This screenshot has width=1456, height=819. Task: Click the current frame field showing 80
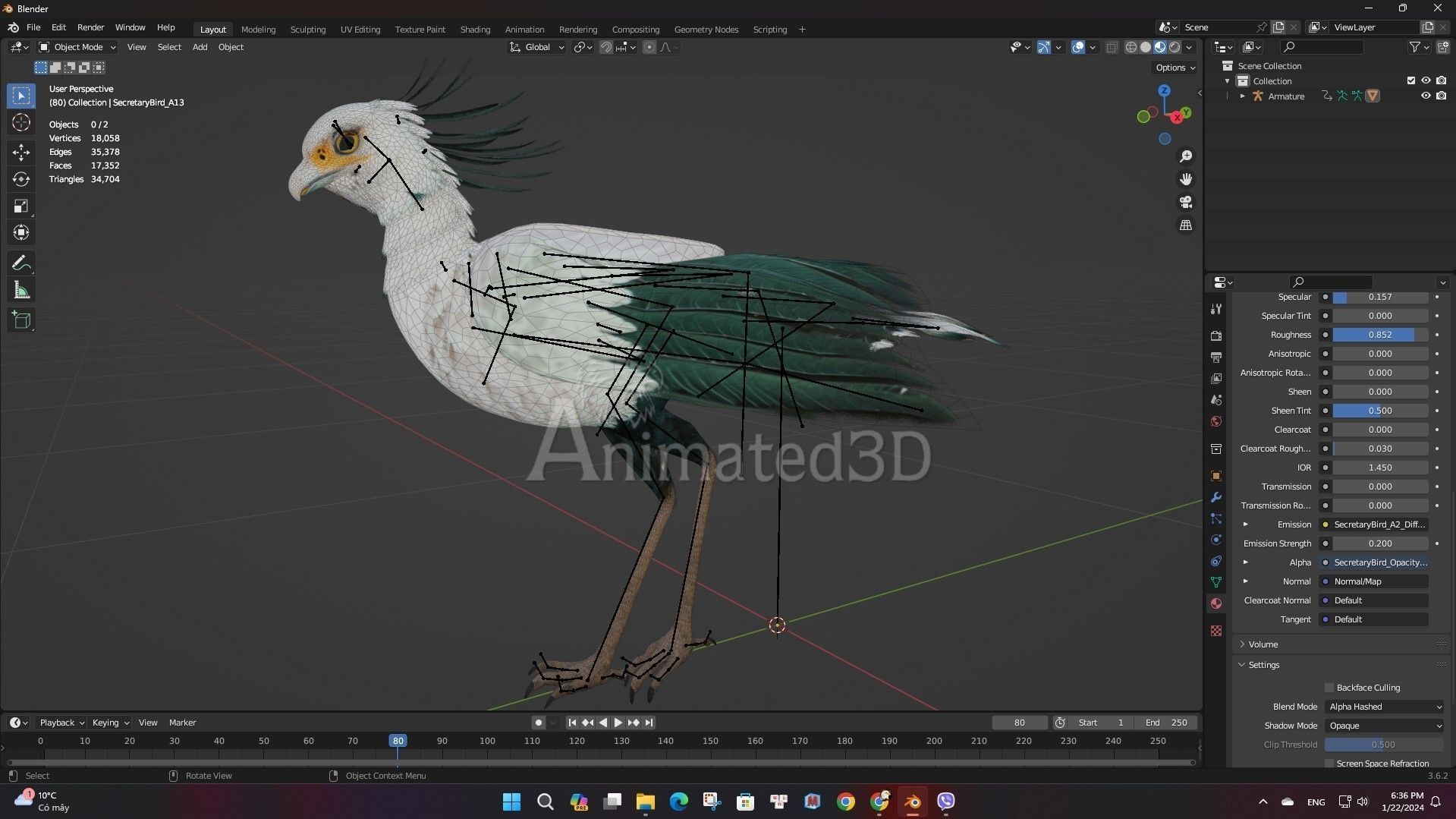tap(1020, 723)
